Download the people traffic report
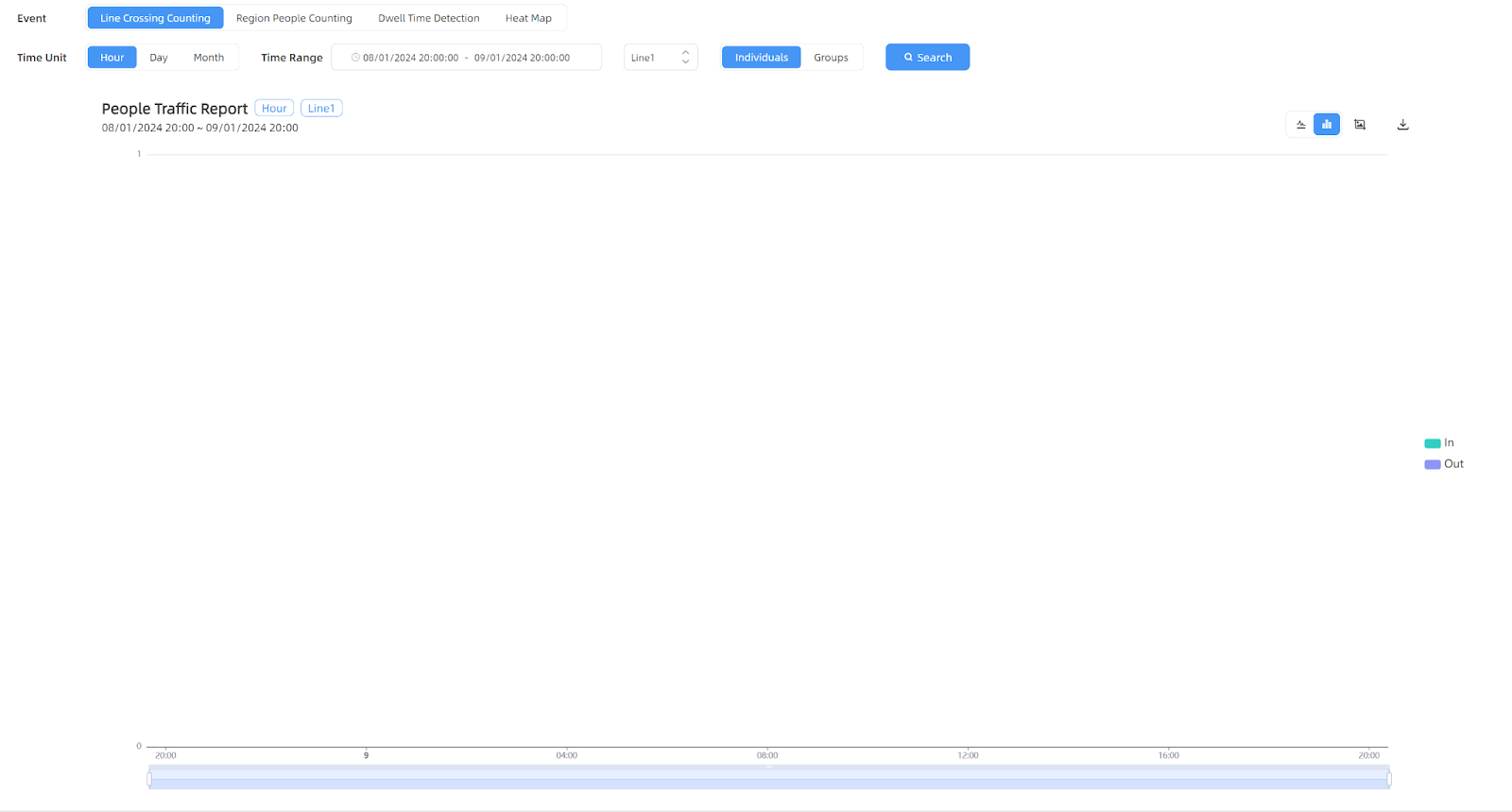The width and height of the screenshot is (1512, 812). click(1403, 125)
